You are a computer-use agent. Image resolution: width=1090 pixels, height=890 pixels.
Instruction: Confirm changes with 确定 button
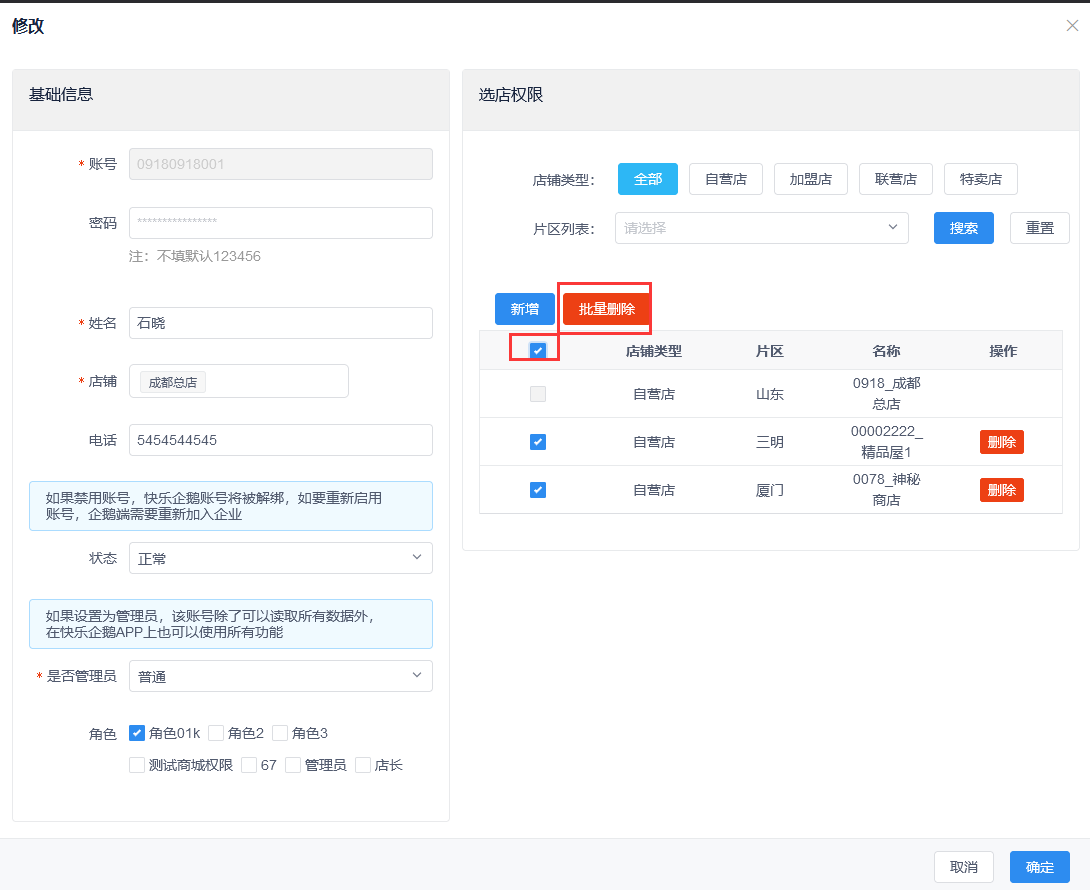(x=1039, y=867)
